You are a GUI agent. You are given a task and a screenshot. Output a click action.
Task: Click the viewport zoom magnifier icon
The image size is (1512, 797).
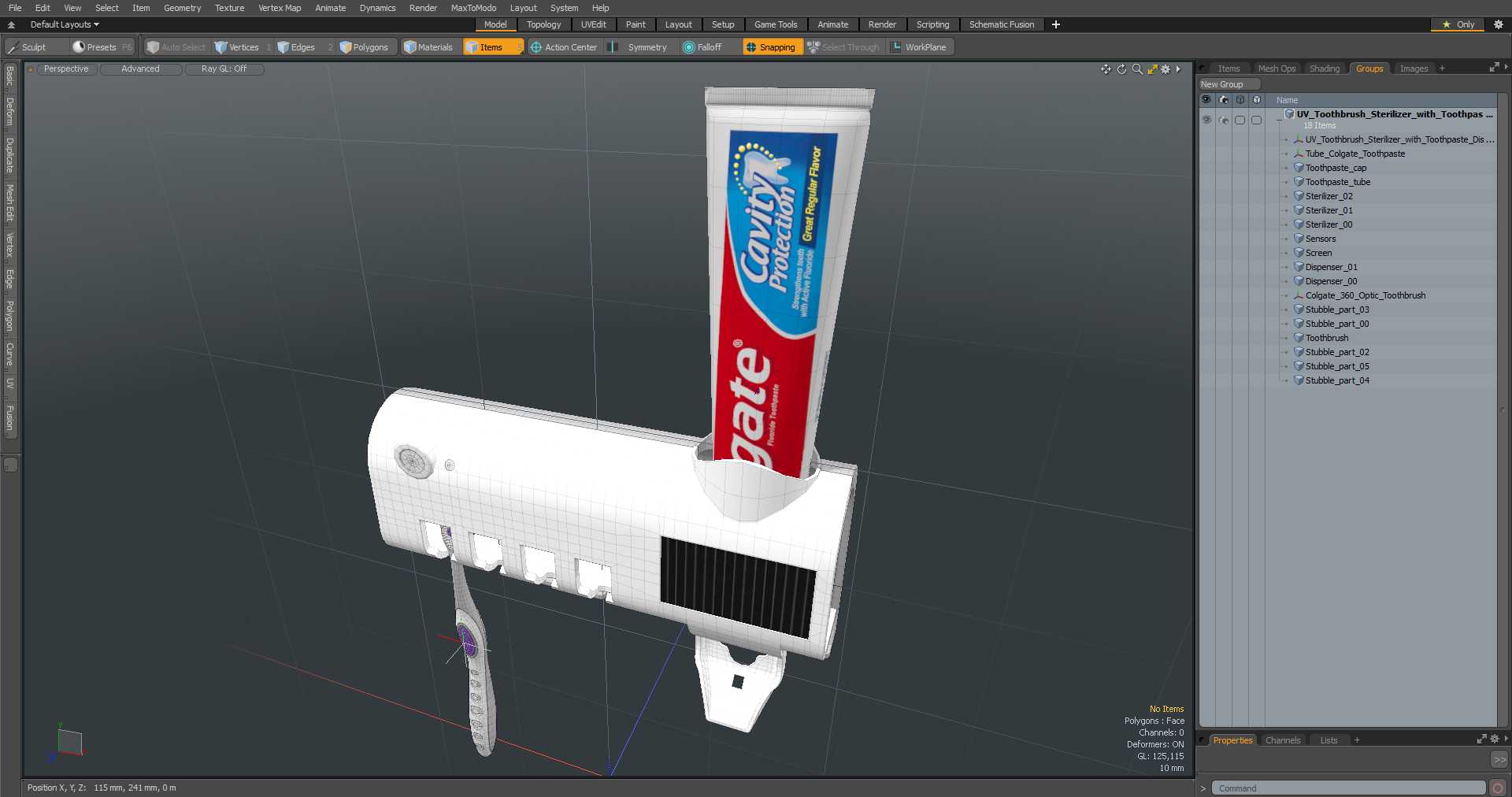pyautogui.click(x=1137, y=69)
